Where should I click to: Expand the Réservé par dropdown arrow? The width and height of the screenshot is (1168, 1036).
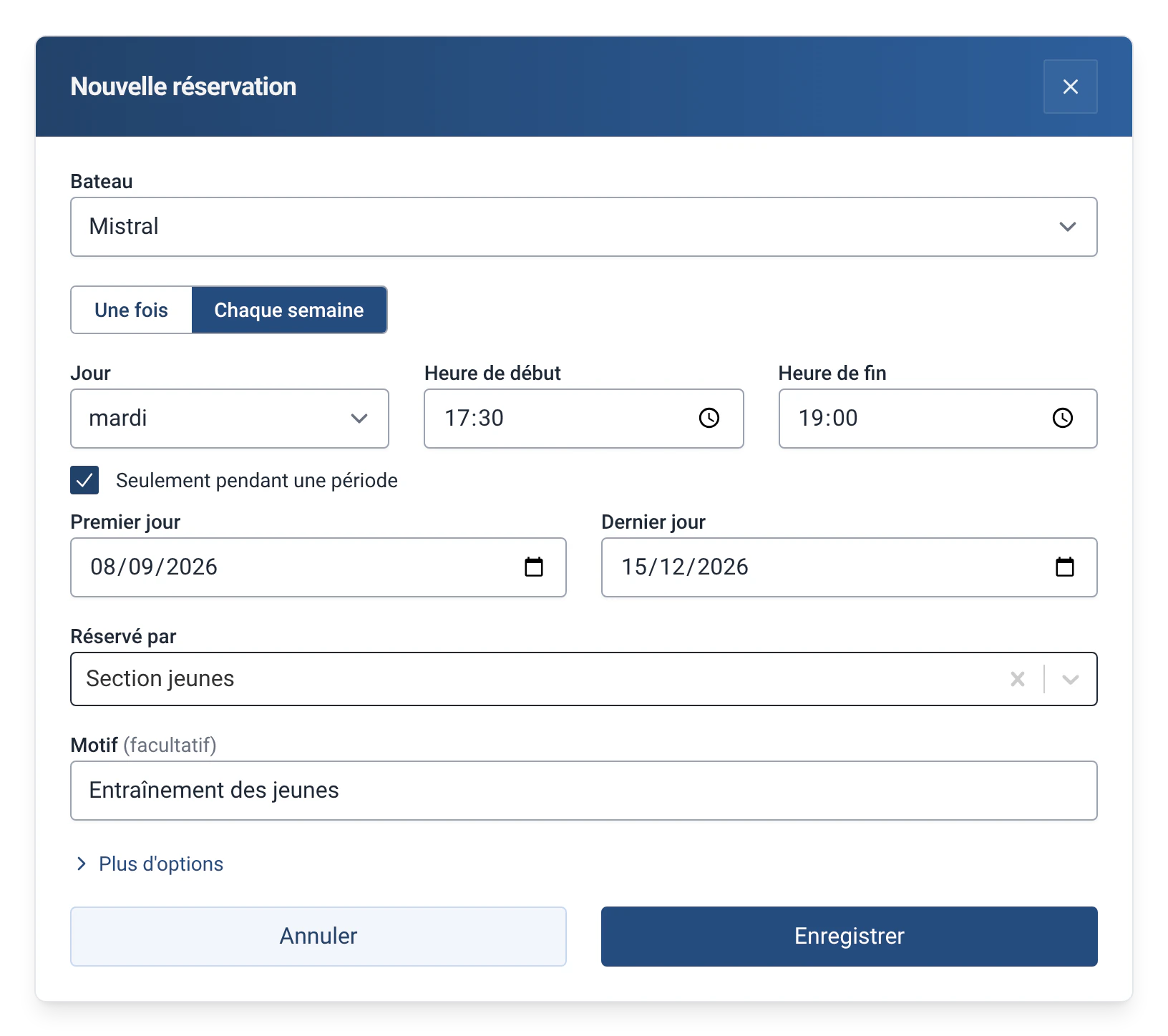pyautogui.click(x=1070, y=679)
